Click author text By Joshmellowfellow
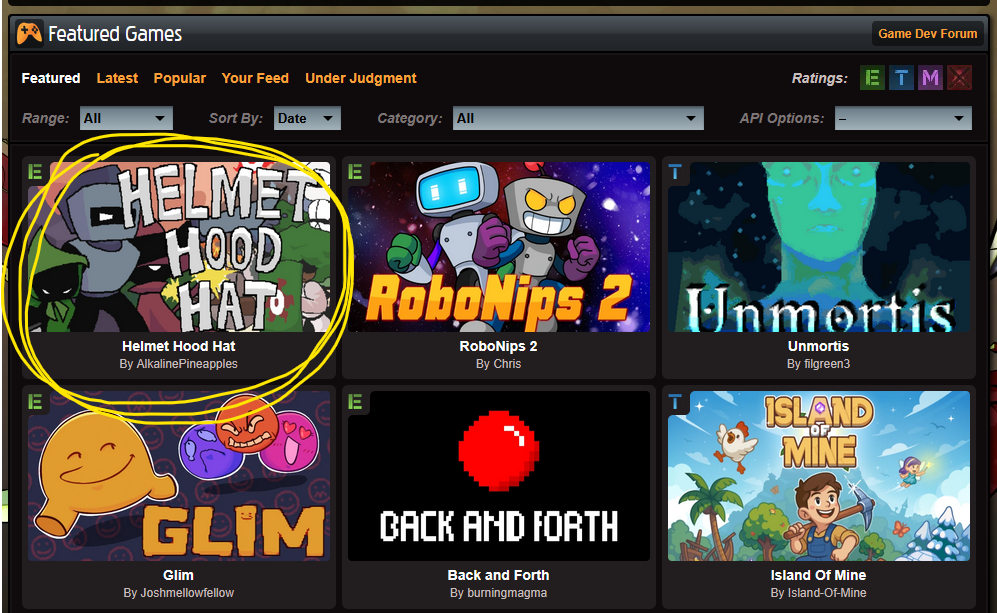This screenshot has height=613, width=997. pyautogui.click(x=179, y=593)
